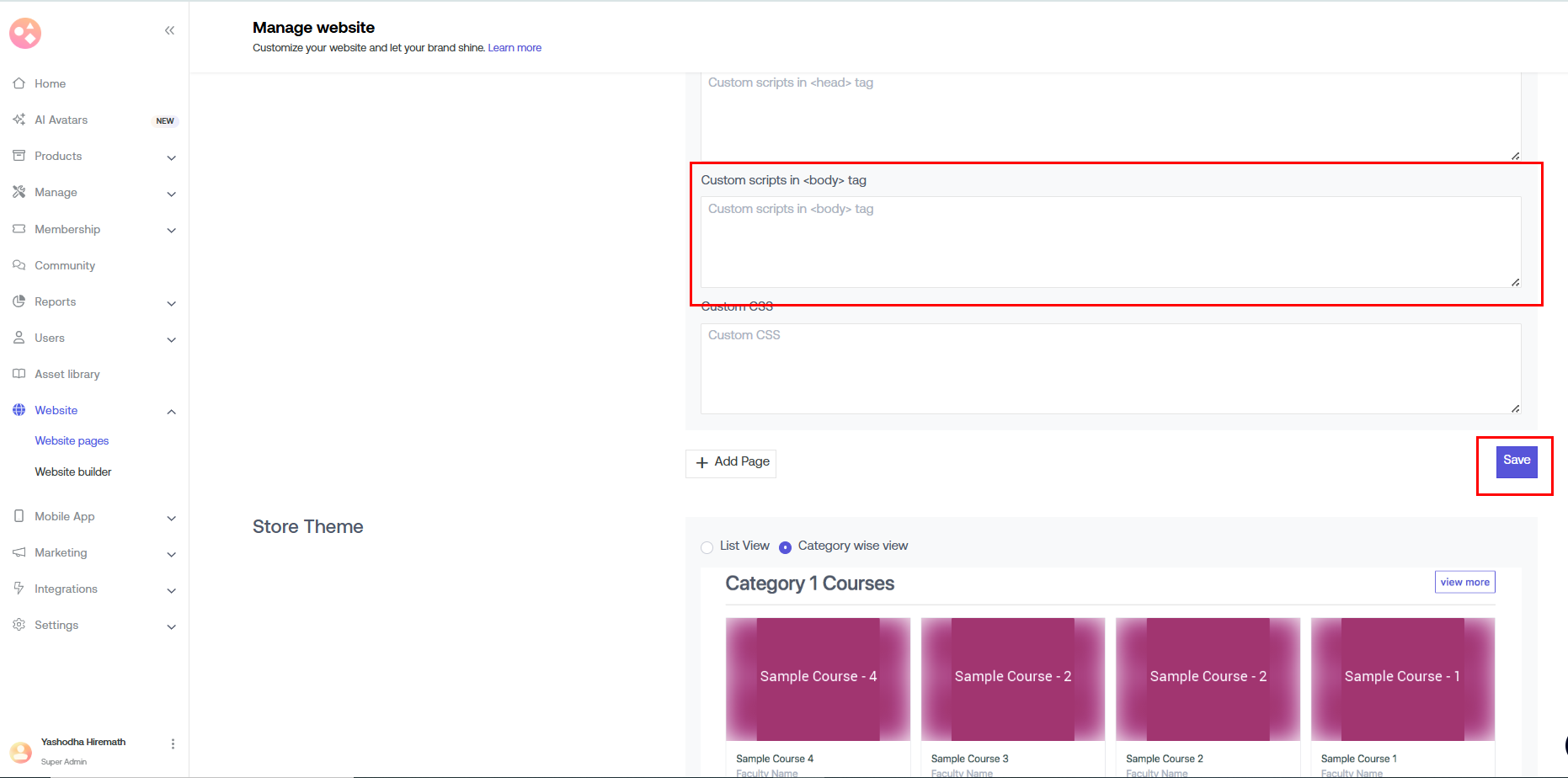Open Asset library book icon

click(19, 374)
